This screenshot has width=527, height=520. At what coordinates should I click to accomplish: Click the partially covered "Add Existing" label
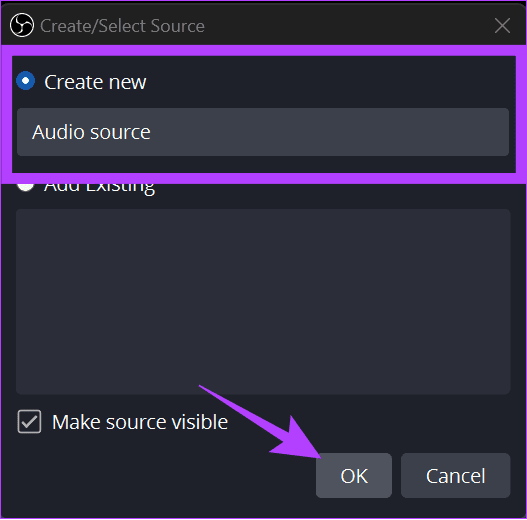point(99,189)
